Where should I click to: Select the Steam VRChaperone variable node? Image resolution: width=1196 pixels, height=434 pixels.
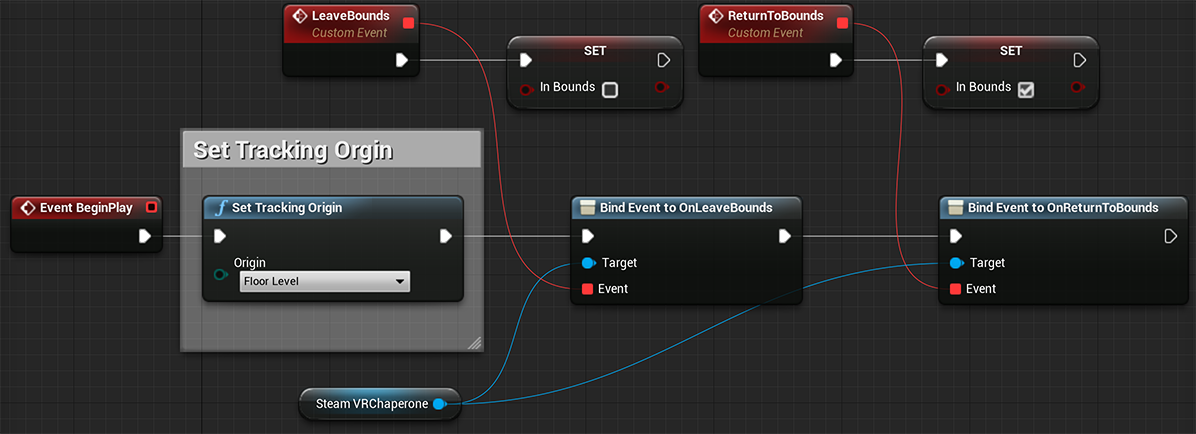(x=380, y=404)
